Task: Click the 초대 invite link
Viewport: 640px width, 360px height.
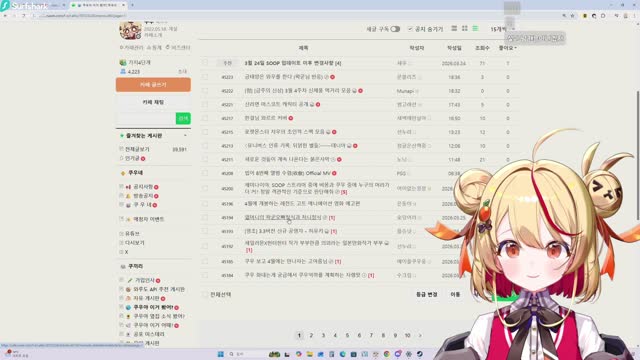Action: [x=182, y=71]
